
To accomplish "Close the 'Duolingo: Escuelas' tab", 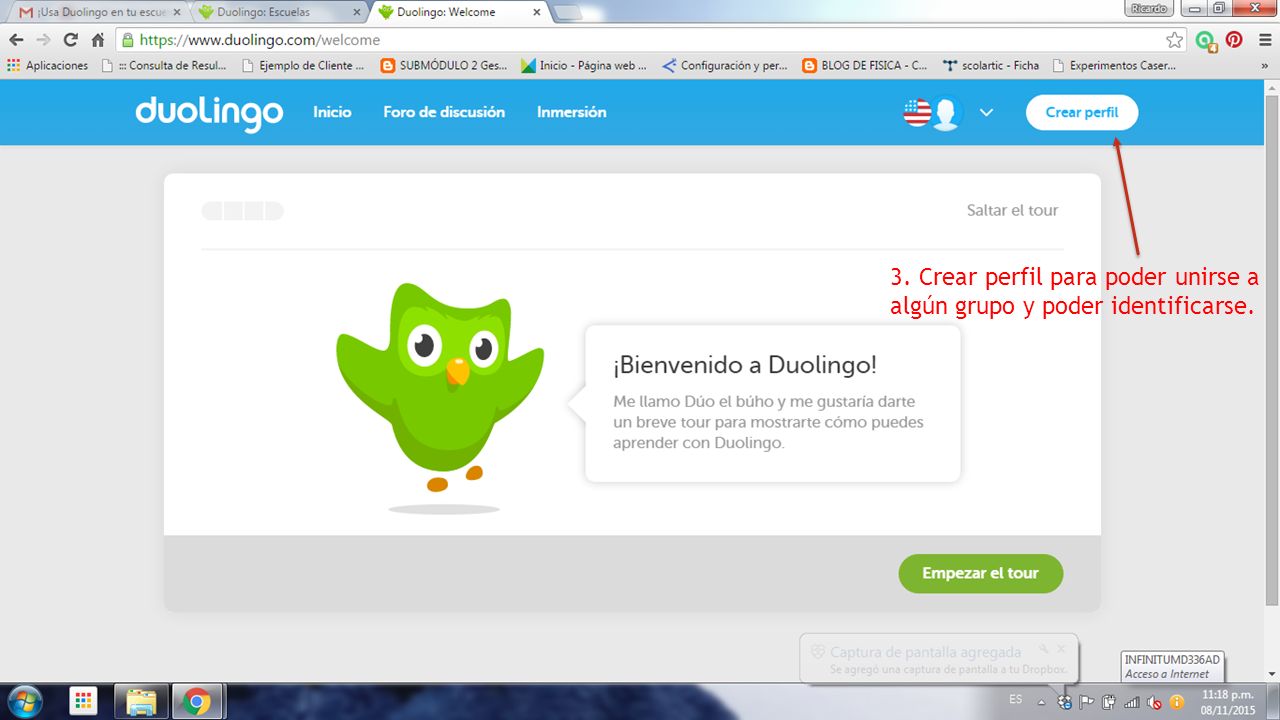I will tap(356, 13).
